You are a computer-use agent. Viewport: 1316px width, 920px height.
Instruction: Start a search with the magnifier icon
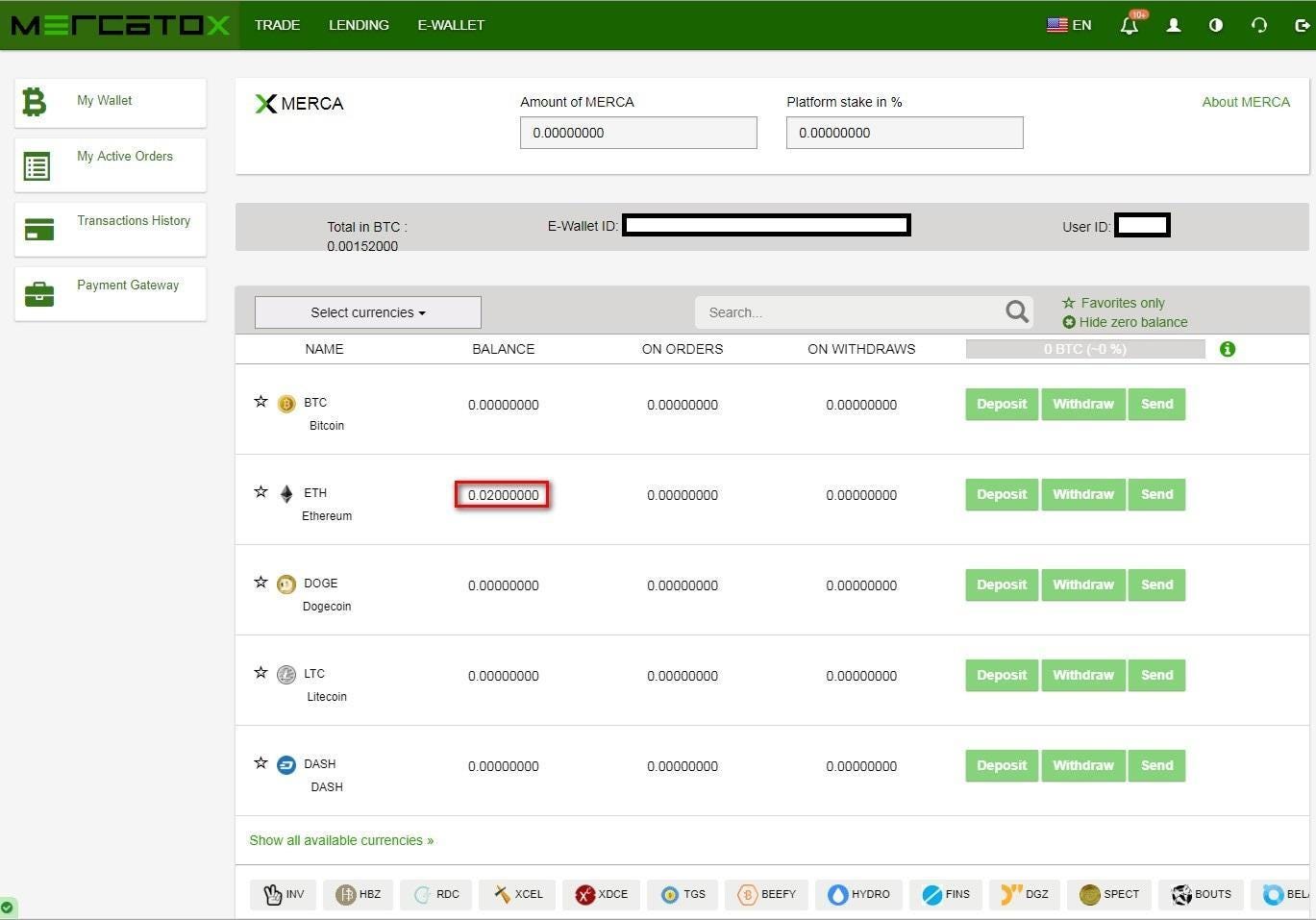pos(1016,311)
